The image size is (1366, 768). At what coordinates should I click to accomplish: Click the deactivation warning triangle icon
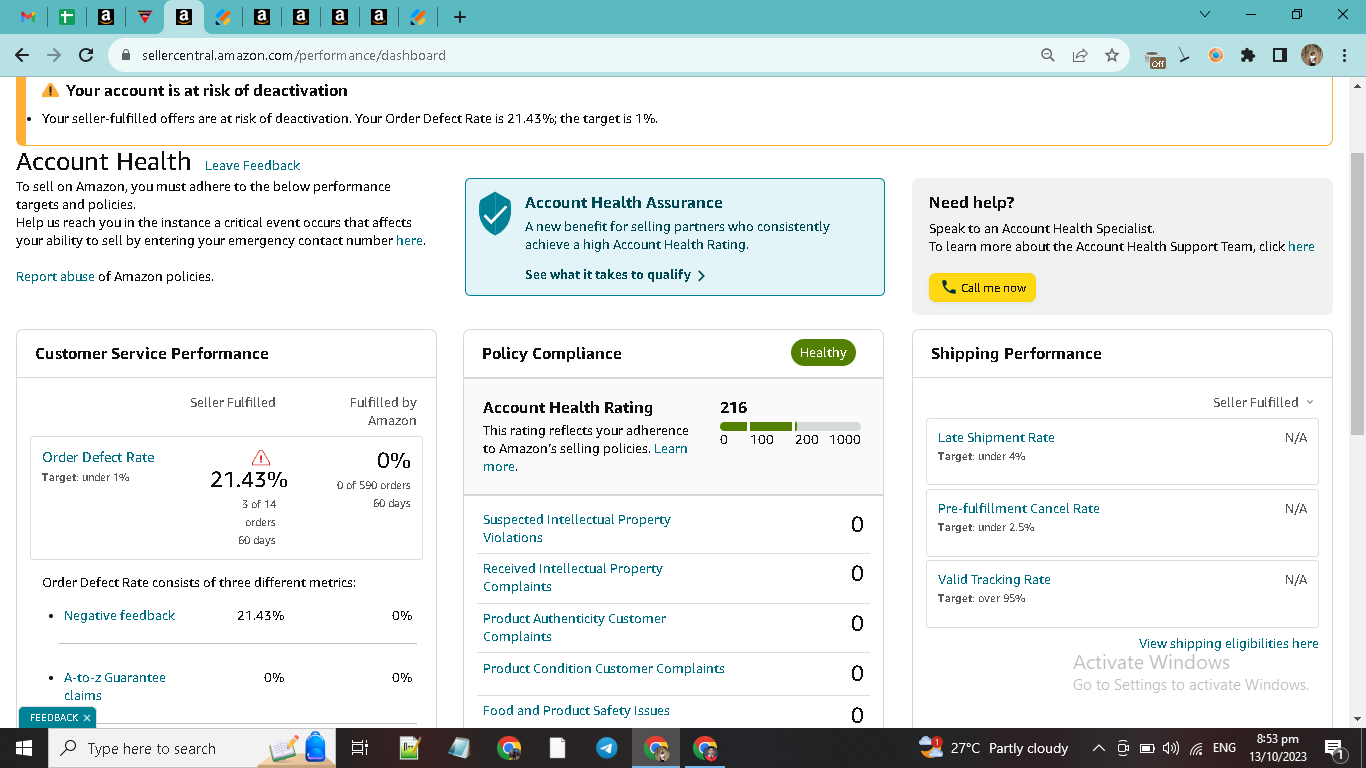tap(50, 91)
